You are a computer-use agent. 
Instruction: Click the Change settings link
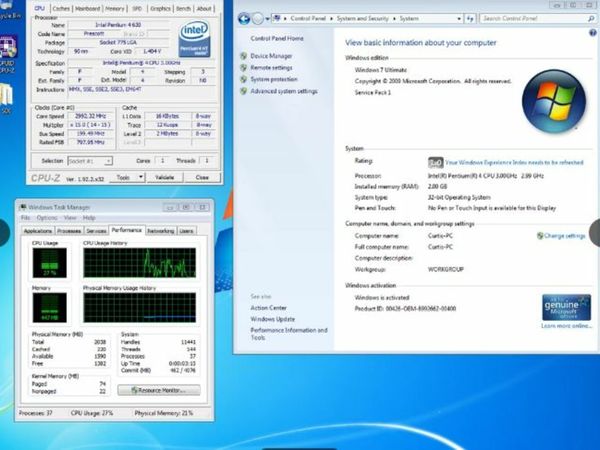pos(564,236)
